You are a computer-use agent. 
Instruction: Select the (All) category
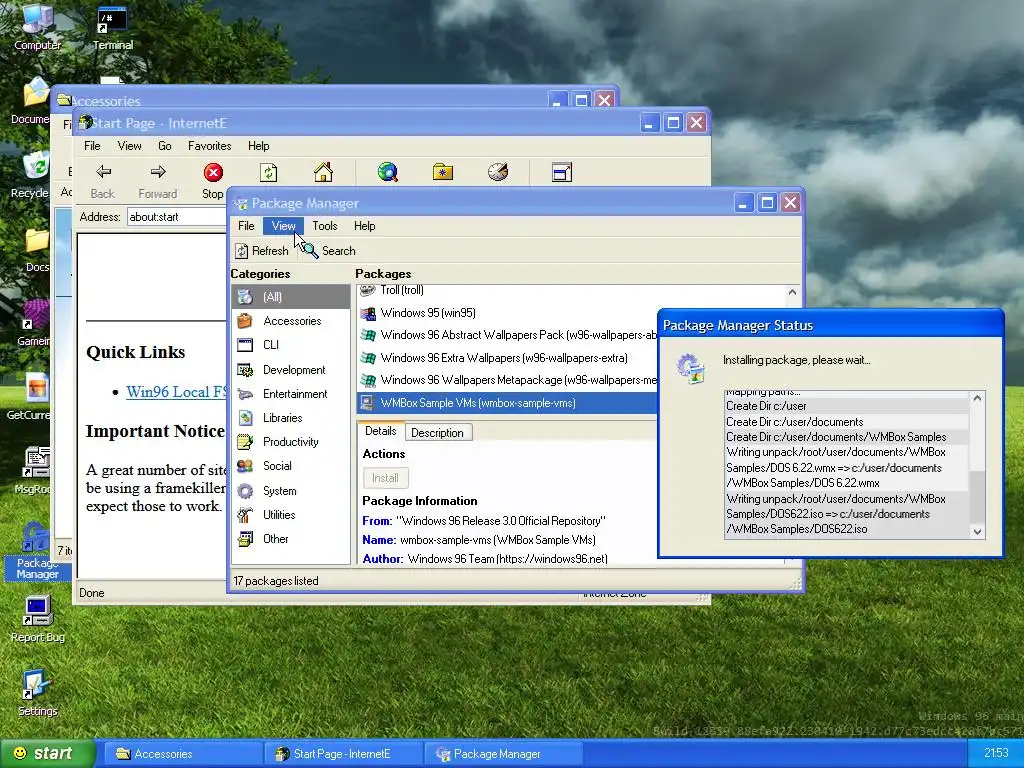point(291,296)
